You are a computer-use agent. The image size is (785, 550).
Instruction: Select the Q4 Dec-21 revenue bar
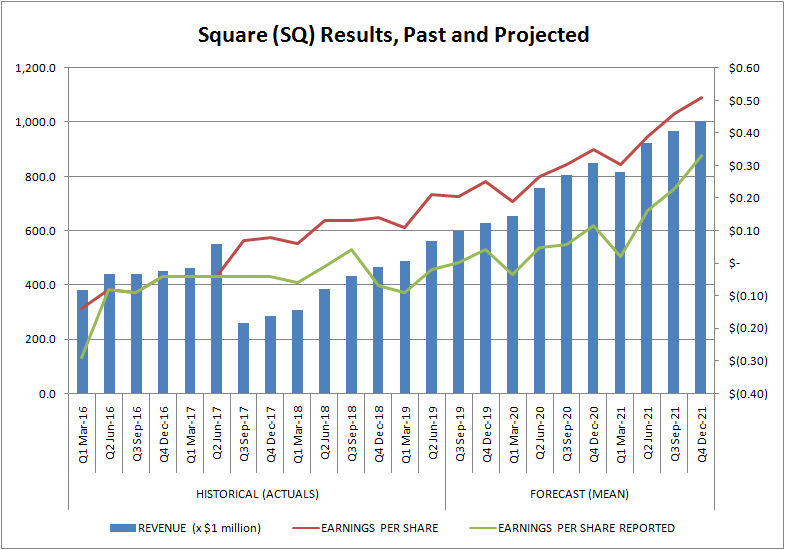tap(700, 257)
